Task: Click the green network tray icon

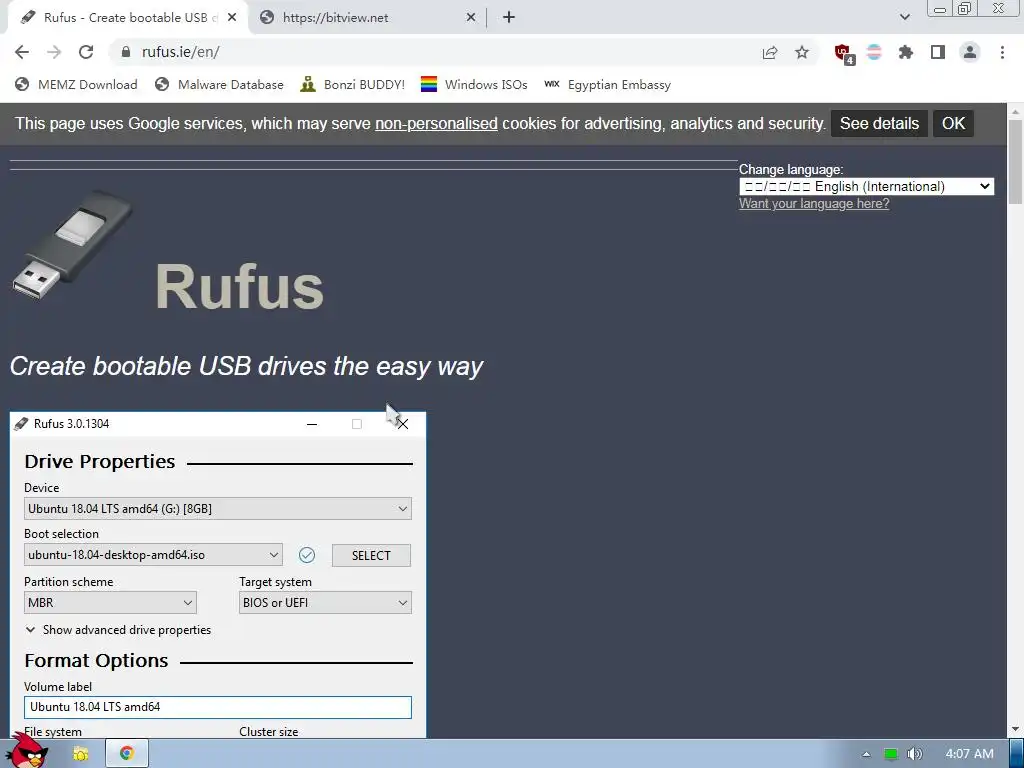Action: point(890,754)
